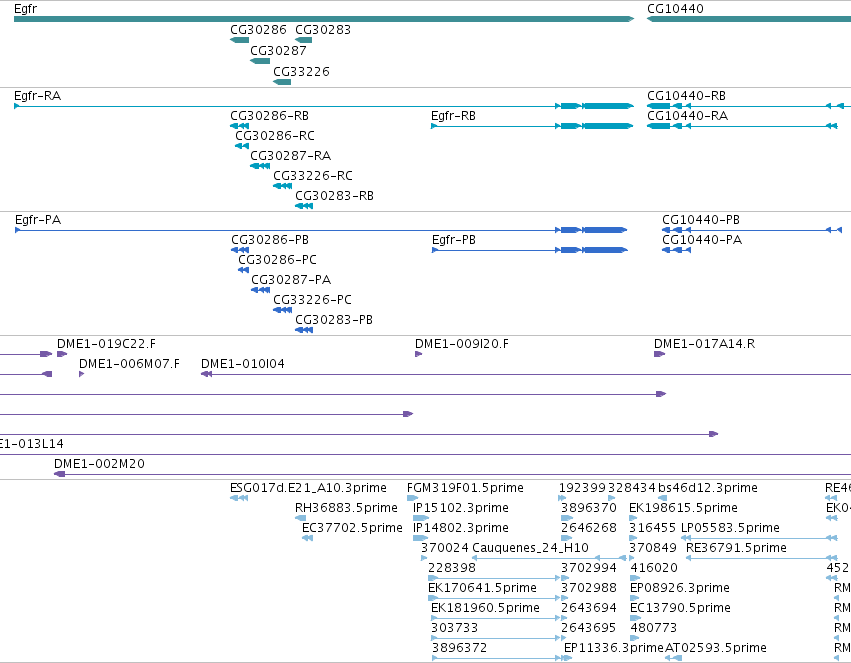Screen dimensions: 851x663
Task: Select the CG10440-PB protein label
Action: point(701,220)
